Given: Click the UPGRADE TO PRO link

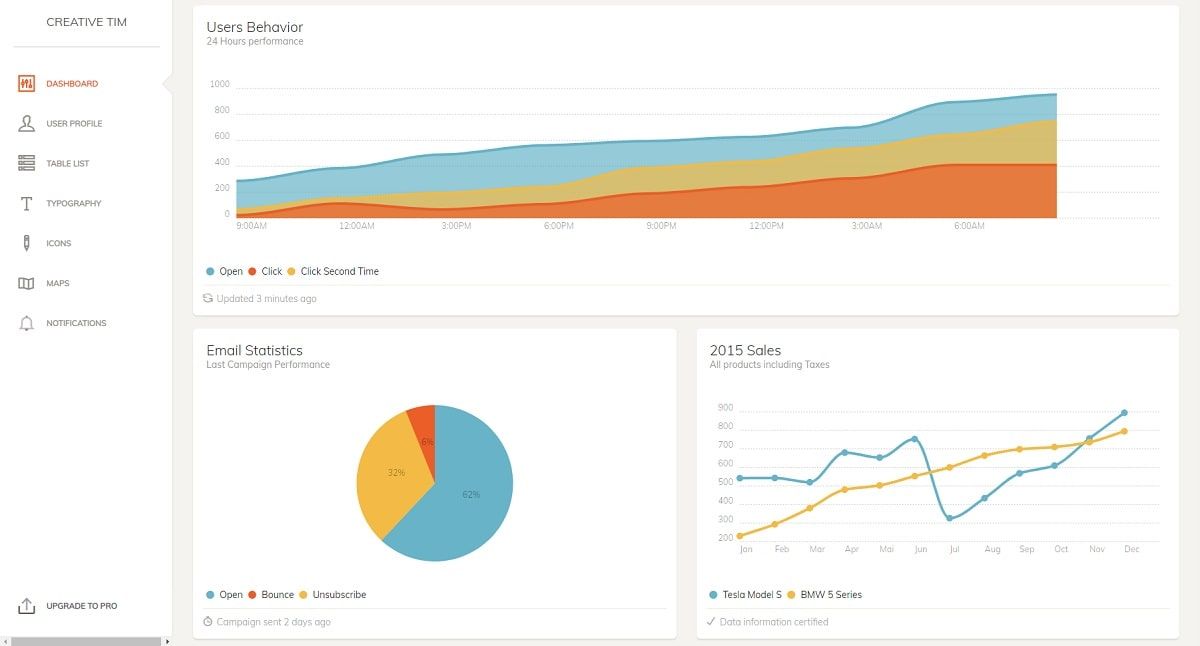Looking at the screenshot, I should coord(82,605).
